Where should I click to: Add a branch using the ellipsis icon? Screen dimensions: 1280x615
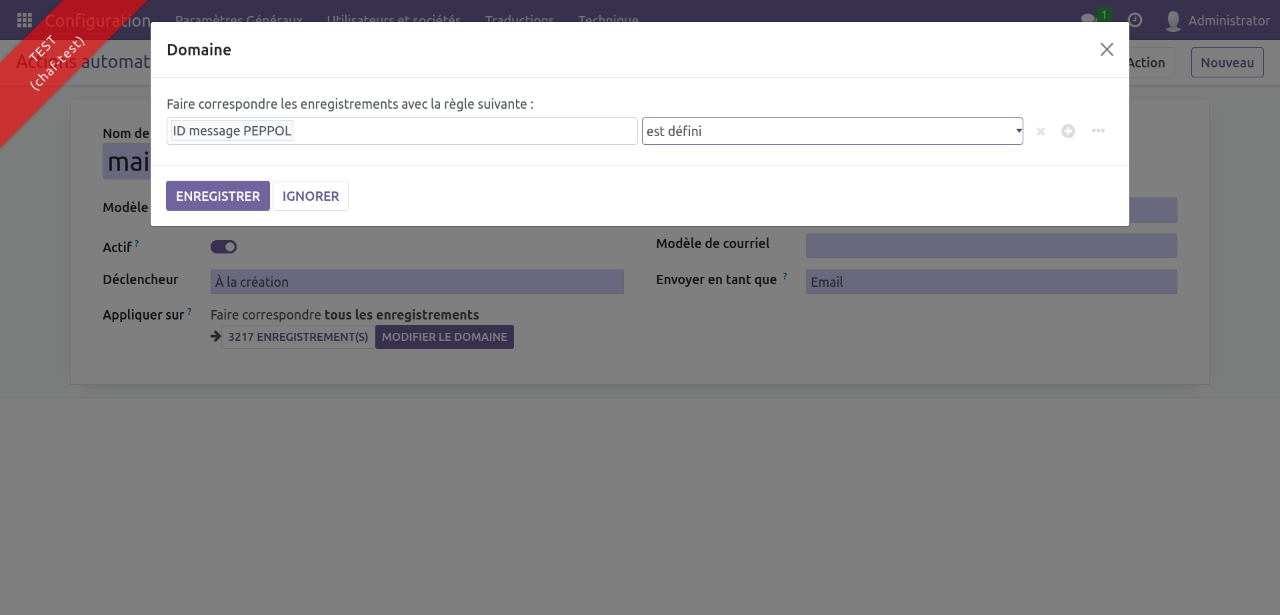(x=1098, y=131)
